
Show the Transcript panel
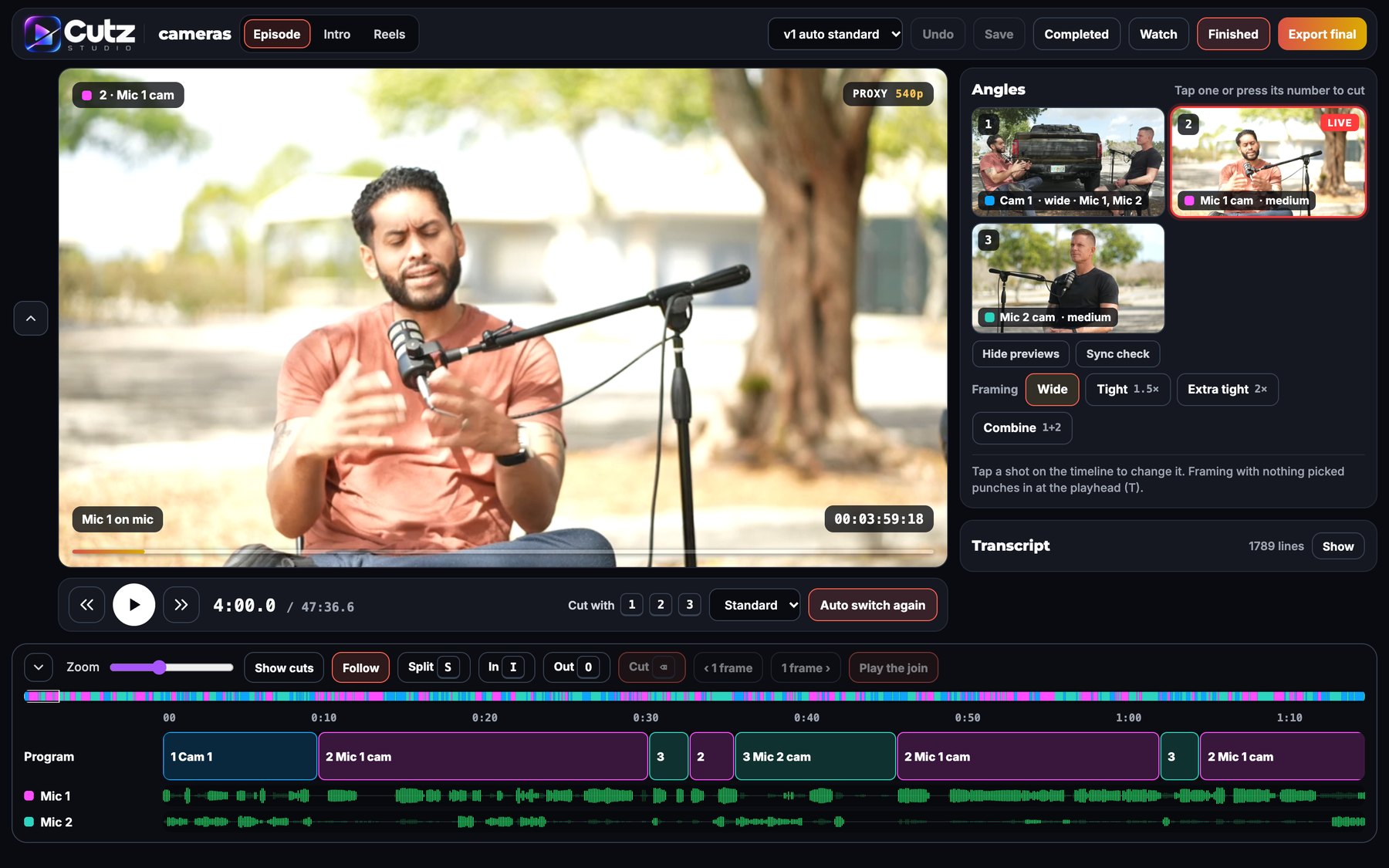coord(1338,546)
